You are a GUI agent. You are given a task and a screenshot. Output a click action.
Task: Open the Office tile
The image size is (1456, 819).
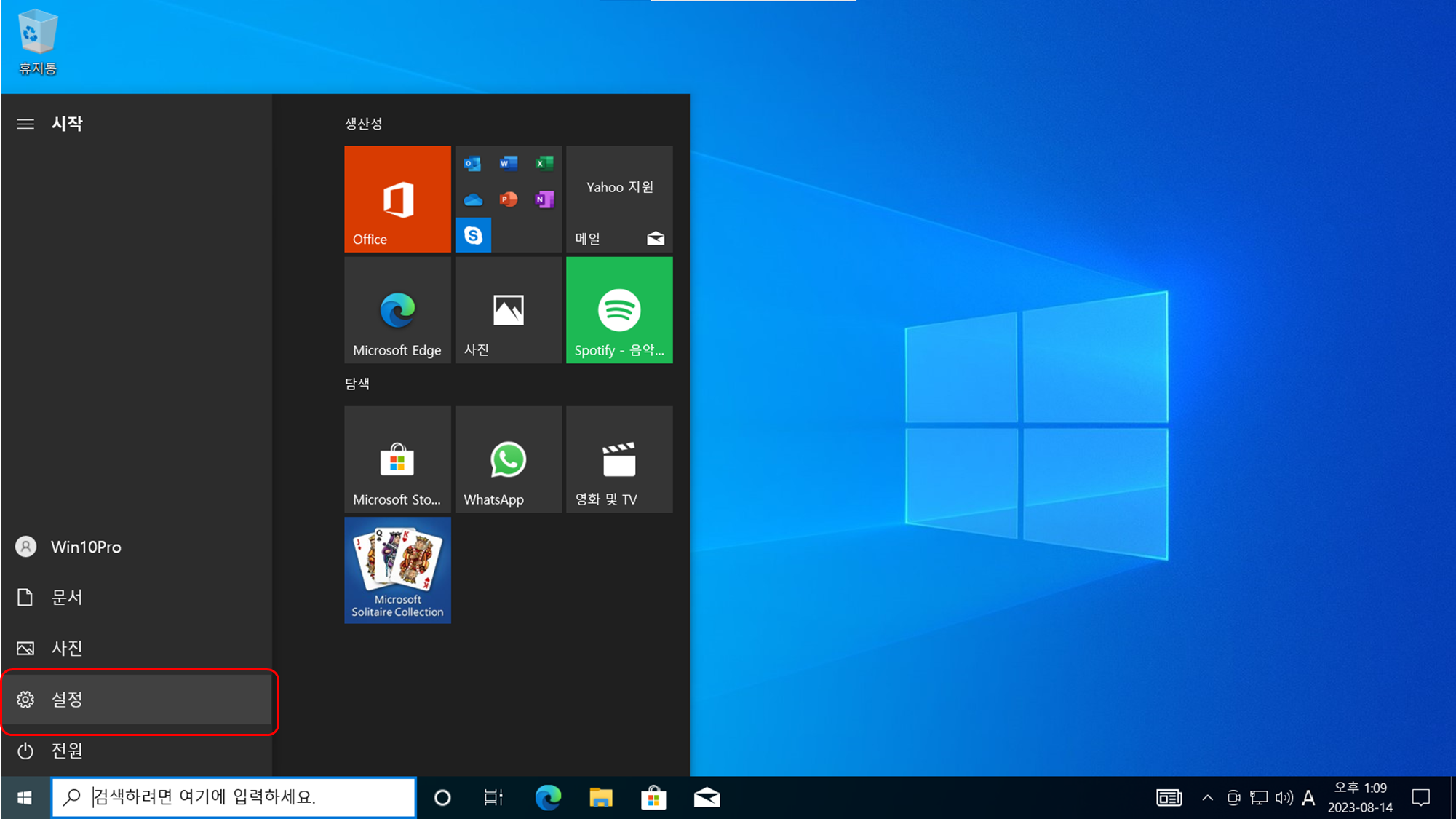click(x=397, y=199)
